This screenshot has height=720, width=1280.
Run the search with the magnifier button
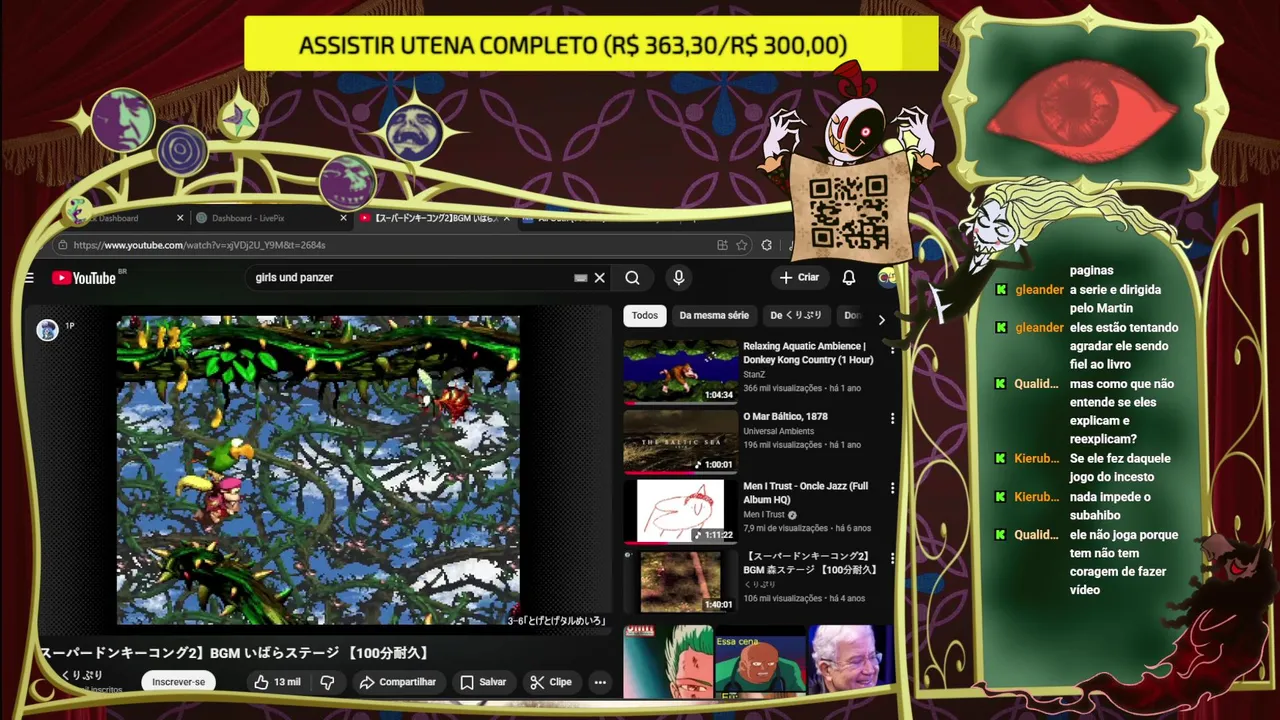click(632, 278)
